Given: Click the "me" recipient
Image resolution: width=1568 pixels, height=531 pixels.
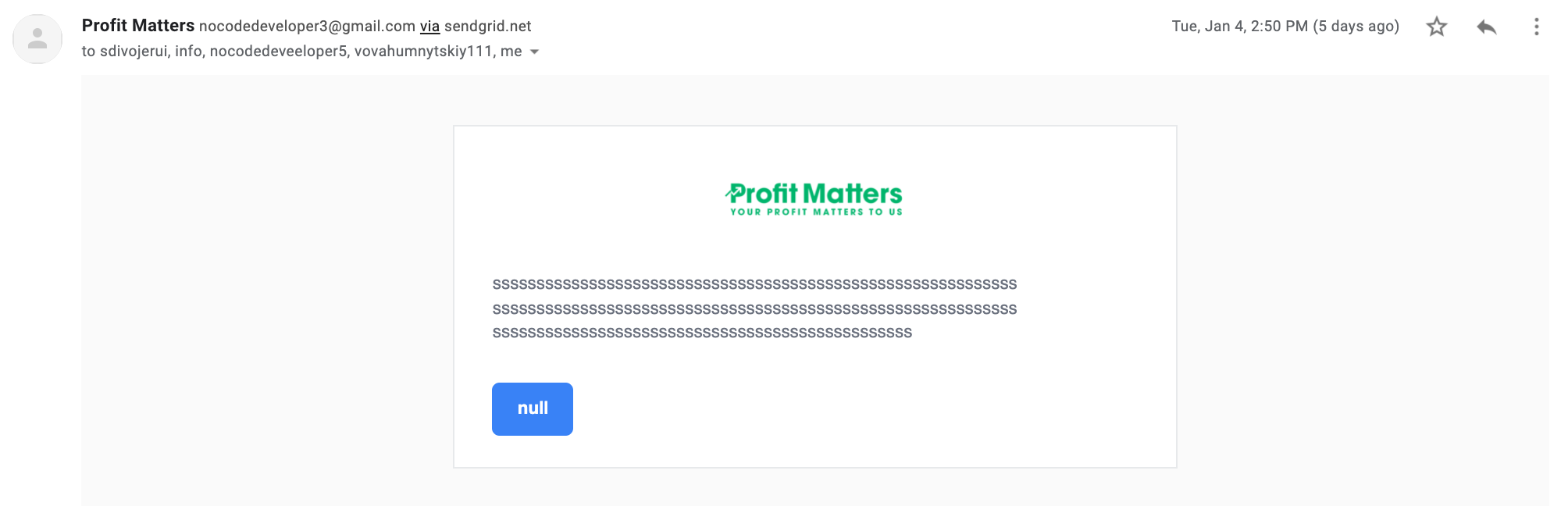Looking at the screenshot, I should pos(511,52).
